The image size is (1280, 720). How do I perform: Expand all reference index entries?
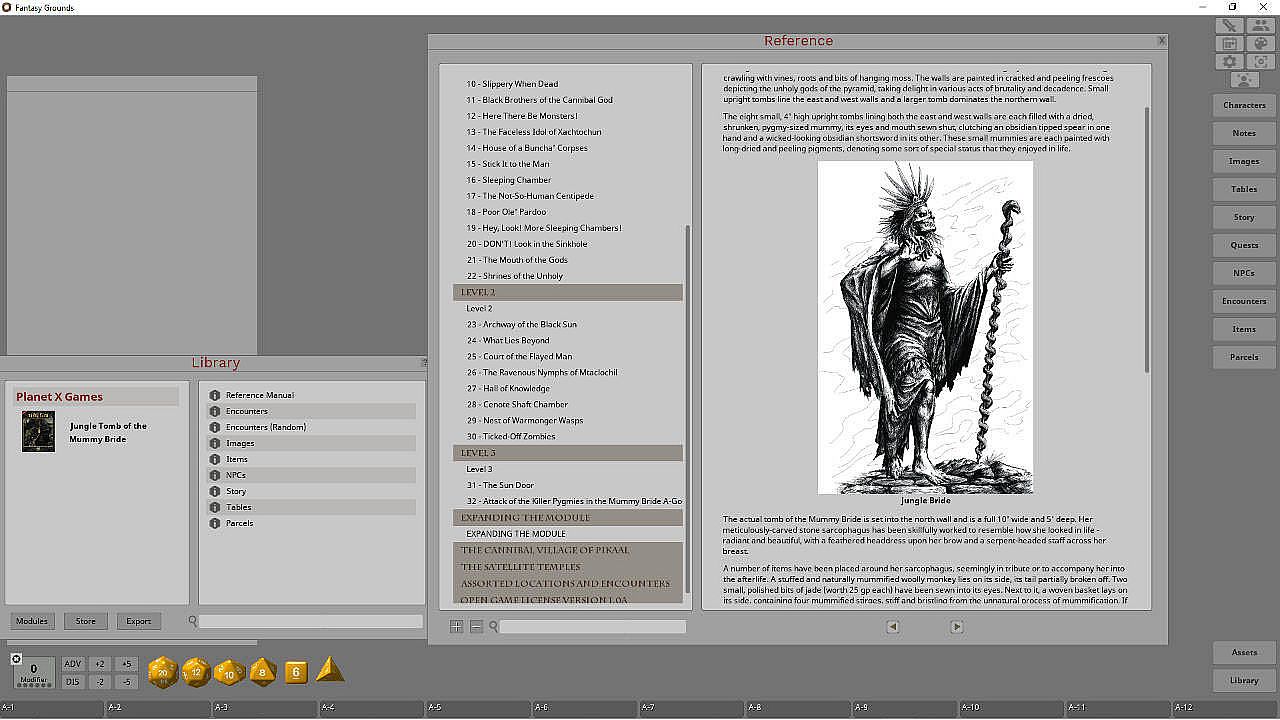pyautogui.click(x=456, y=627)
